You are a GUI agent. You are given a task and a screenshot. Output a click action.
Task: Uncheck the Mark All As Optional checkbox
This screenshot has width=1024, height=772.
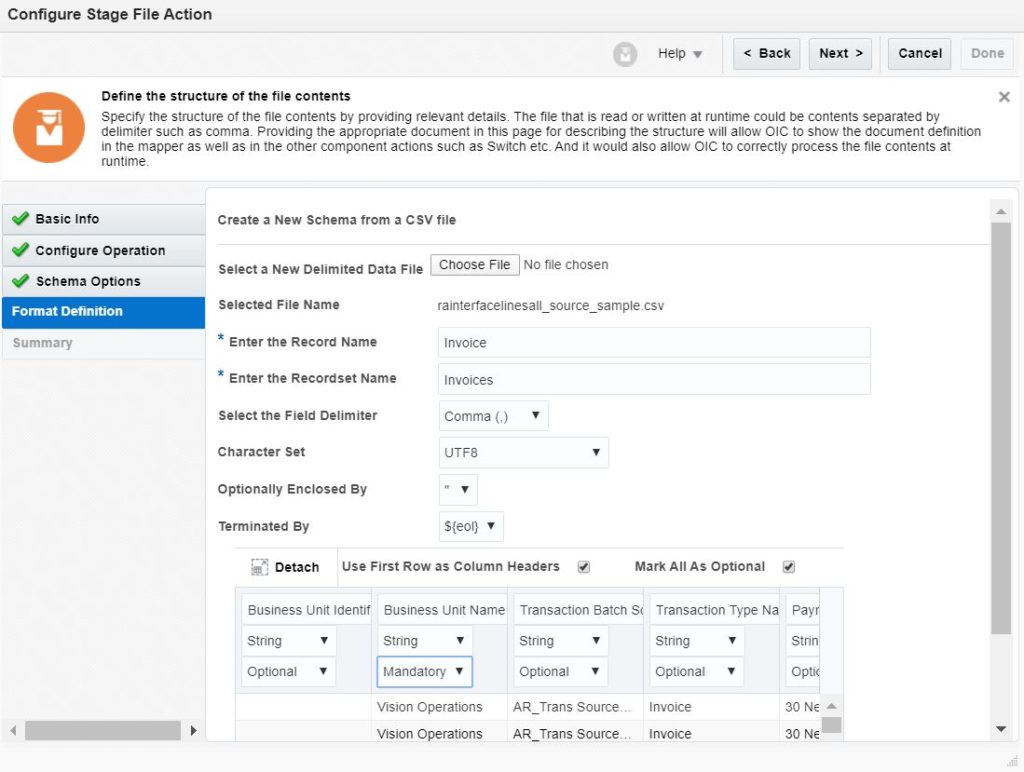[789, 567]
